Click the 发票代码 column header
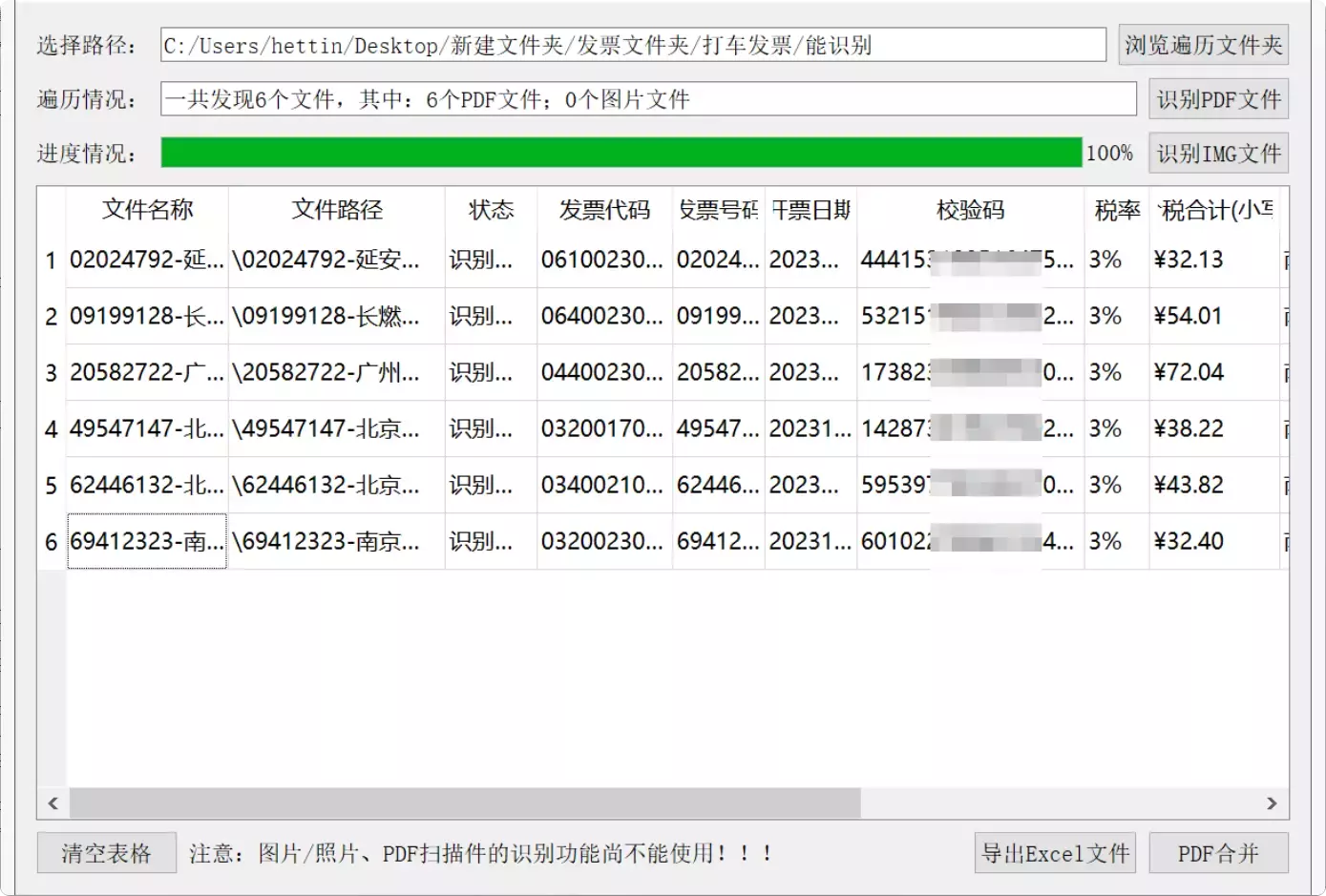Viewport: 1326px width, 896px height. pyautogui.click(x=603, y=210)
